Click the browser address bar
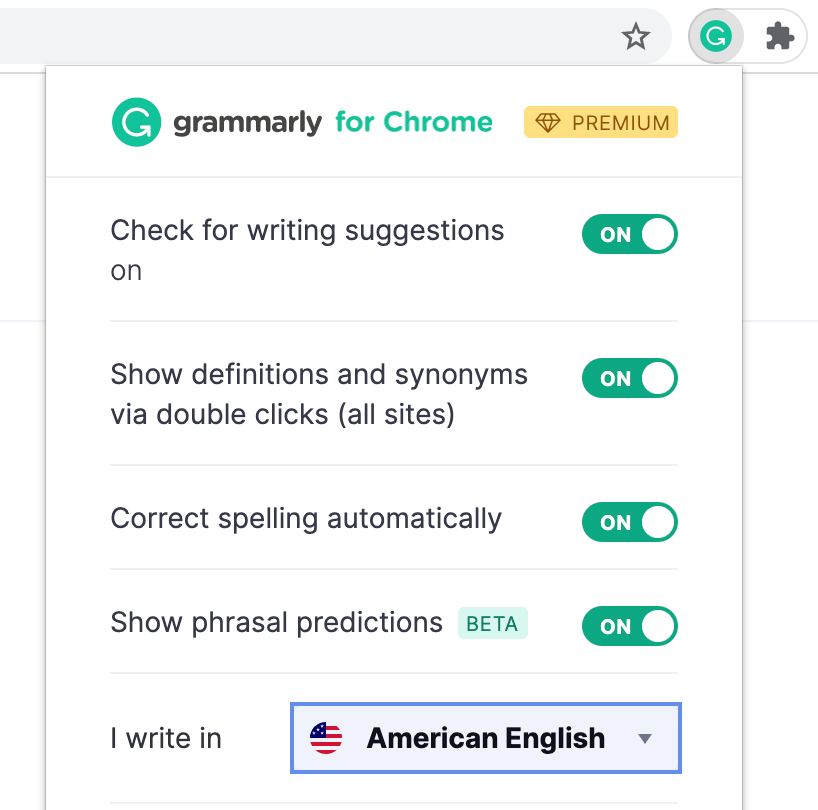The height and width of the screenshot is (810, 818). pos(300,38)
